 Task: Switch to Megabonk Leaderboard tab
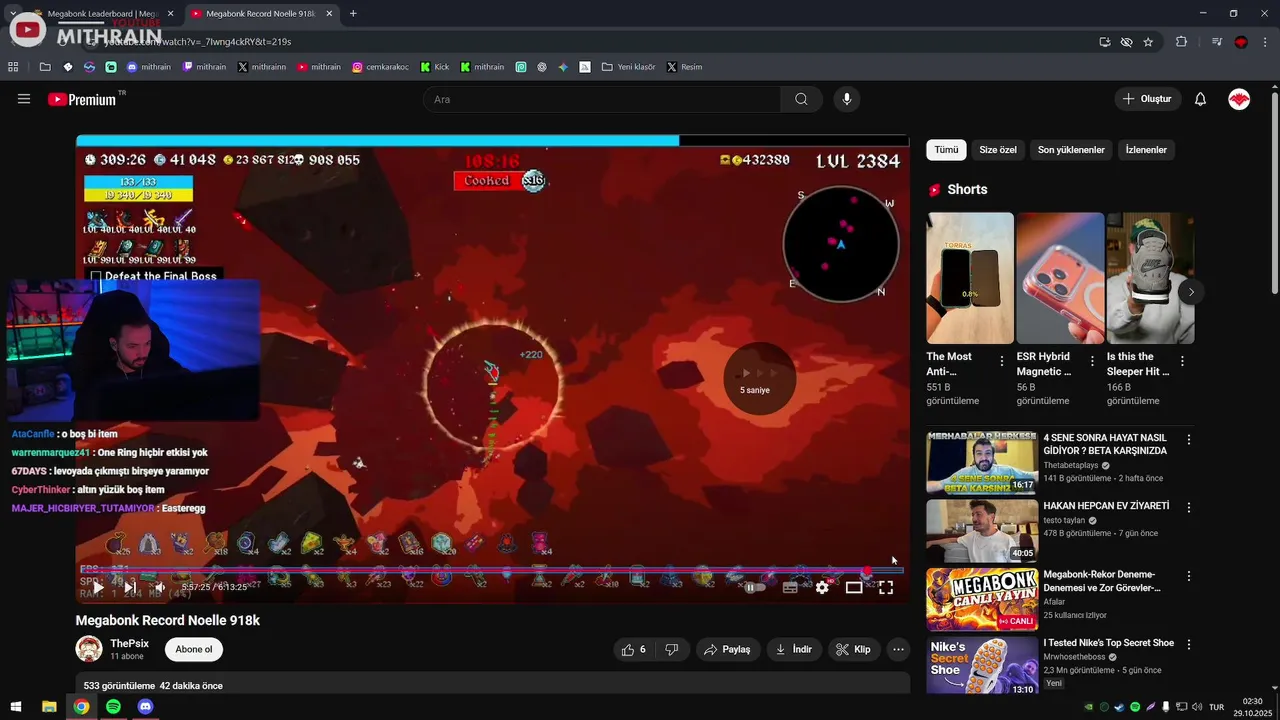point(102,14)
